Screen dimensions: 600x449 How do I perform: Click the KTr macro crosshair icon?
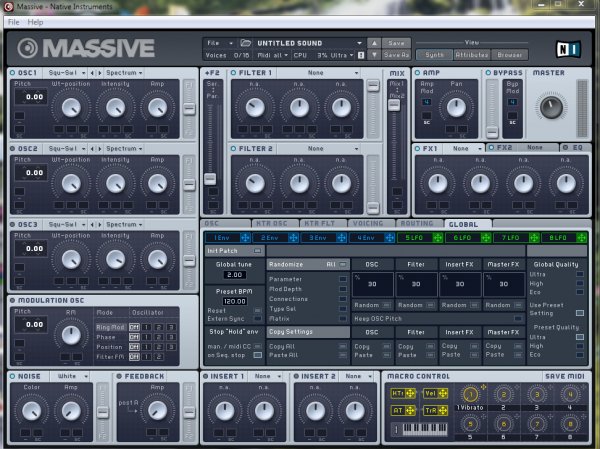pos(410,393)
